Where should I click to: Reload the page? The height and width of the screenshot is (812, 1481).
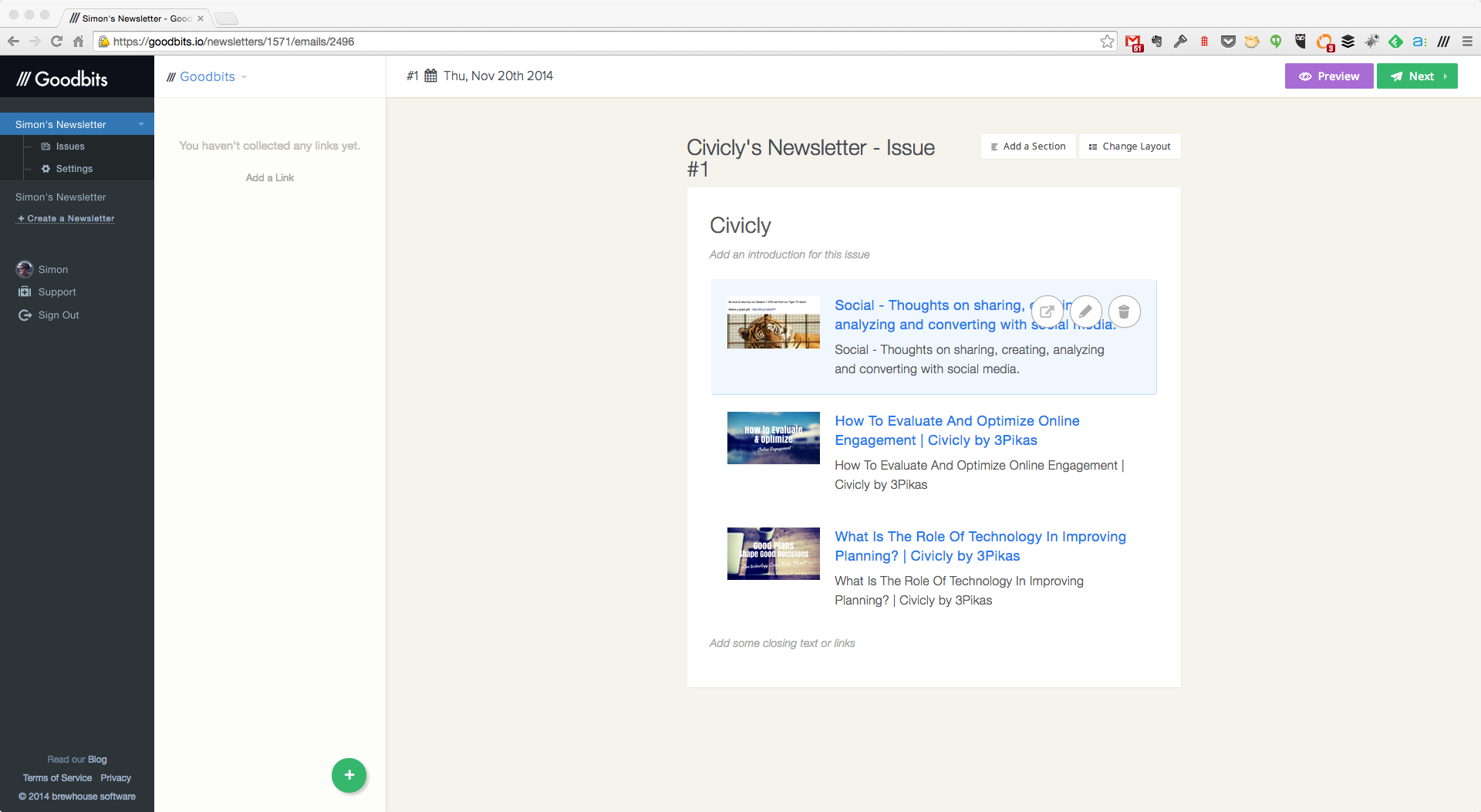tap(56, 42)
